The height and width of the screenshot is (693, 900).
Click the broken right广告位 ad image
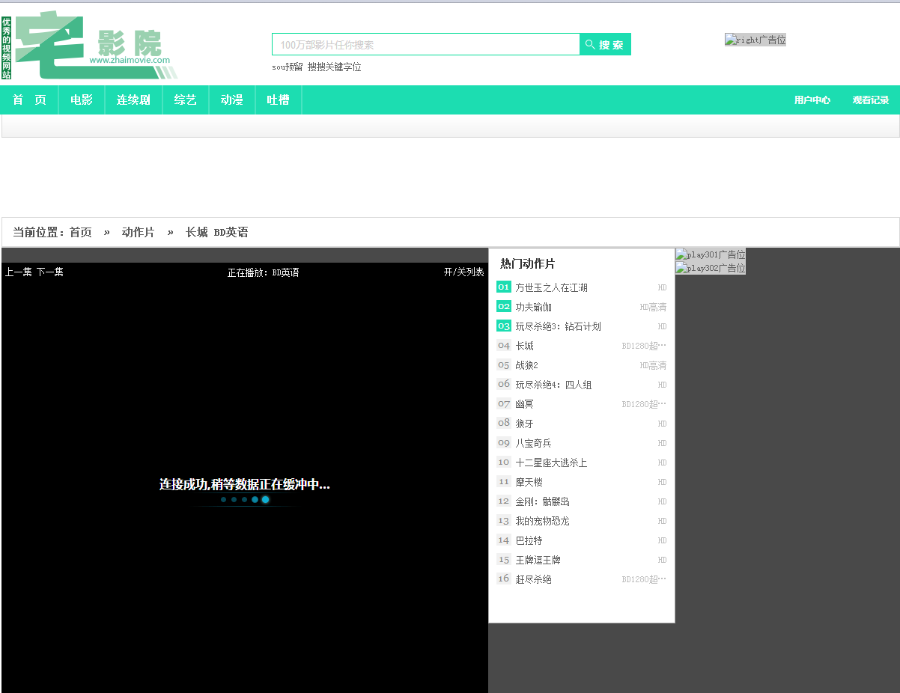click(x=755, y=40)
